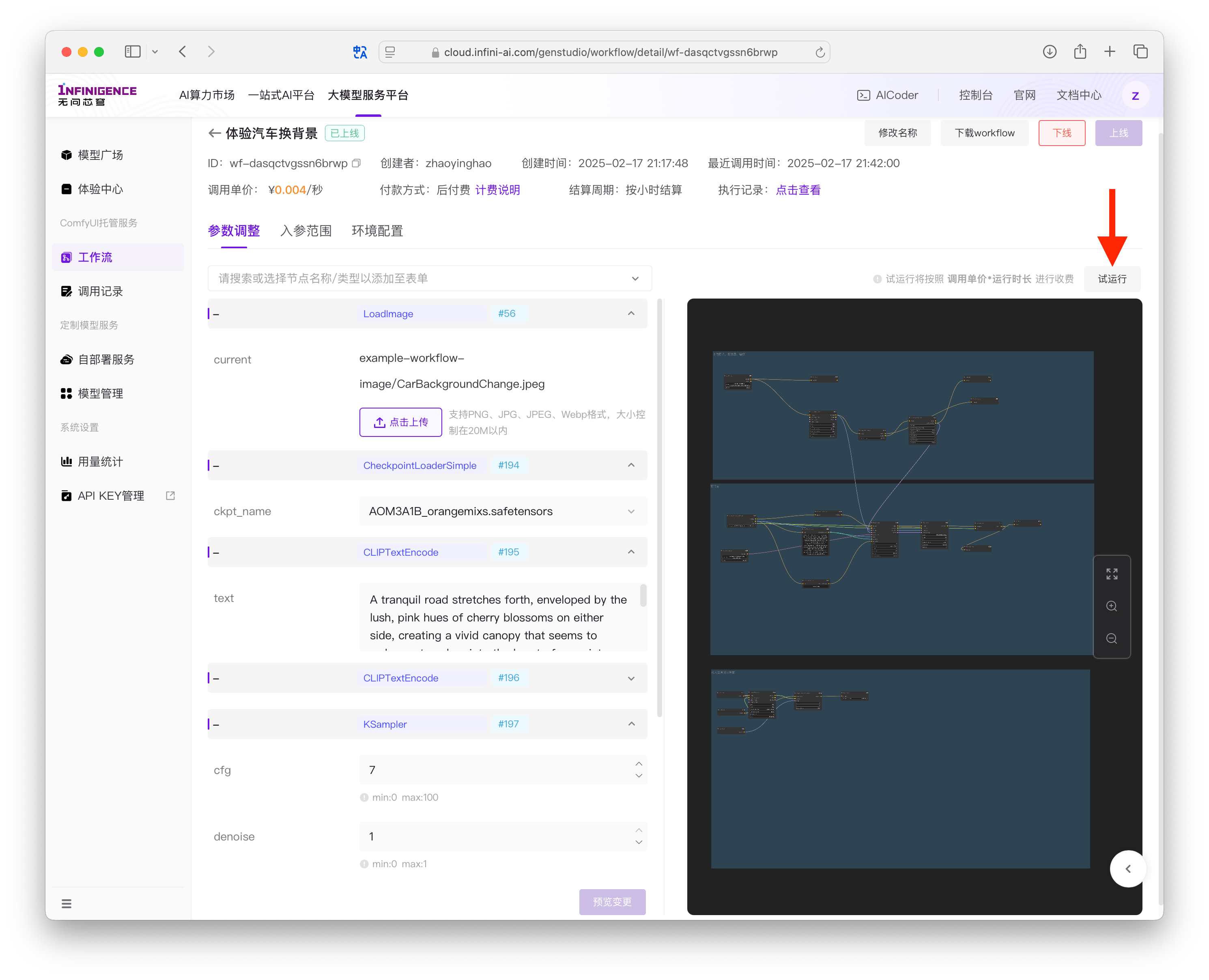
Task: Switch to the 入参范围 tab
Action: pyautogui.click(x=306, y=231)
